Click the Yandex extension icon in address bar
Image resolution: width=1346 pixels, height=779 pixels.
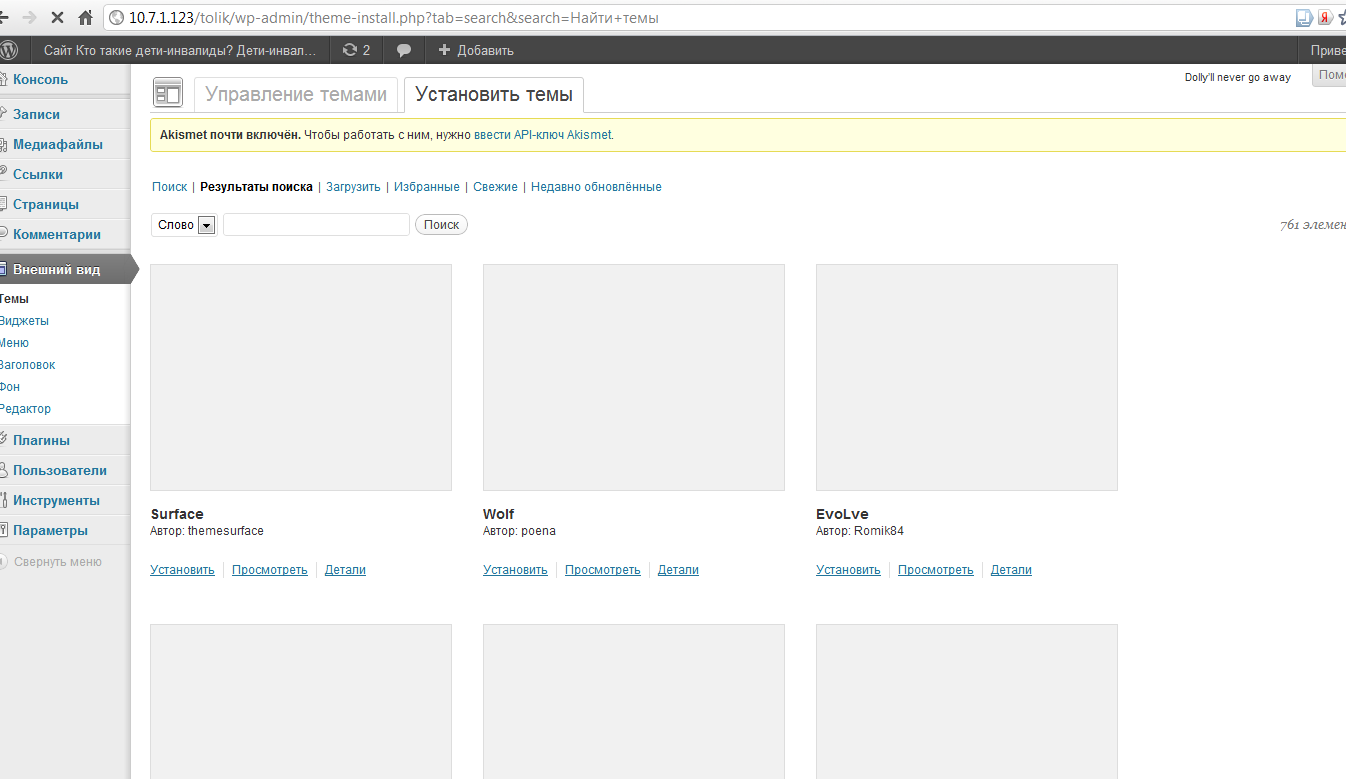coord(1325,18)
